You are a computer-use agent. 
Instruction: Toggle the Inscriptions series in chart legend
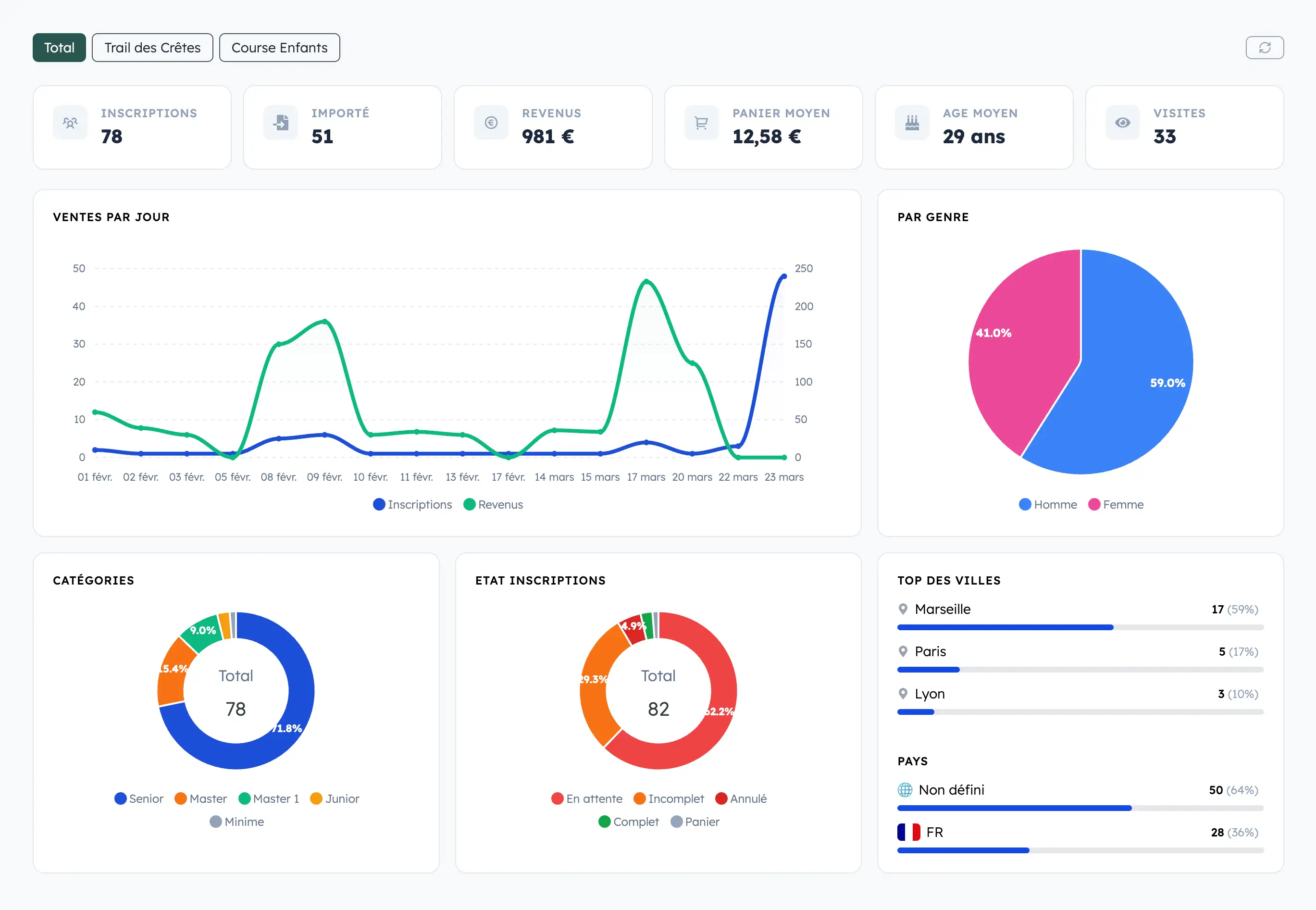[x=413, y=505]
